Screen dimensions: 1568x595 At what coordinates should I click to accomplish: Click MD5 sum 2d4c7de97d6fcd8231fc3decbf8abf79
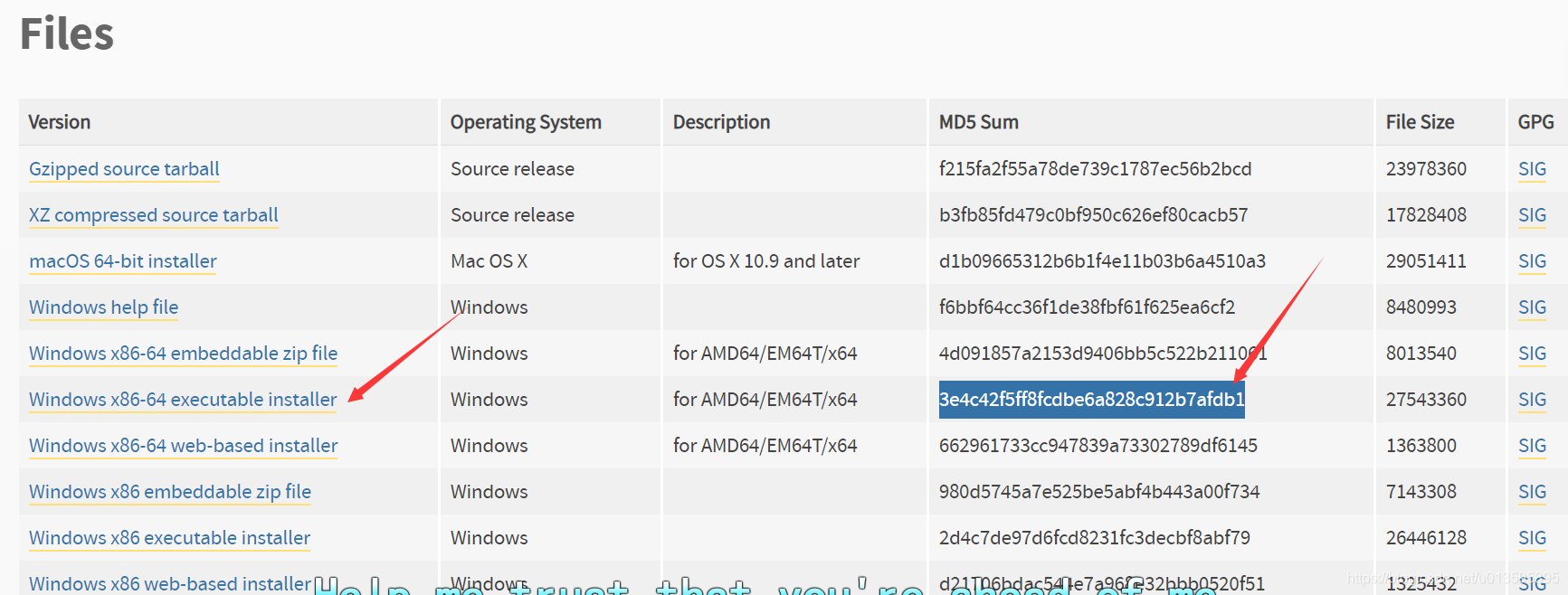(x=1095, y=538)
